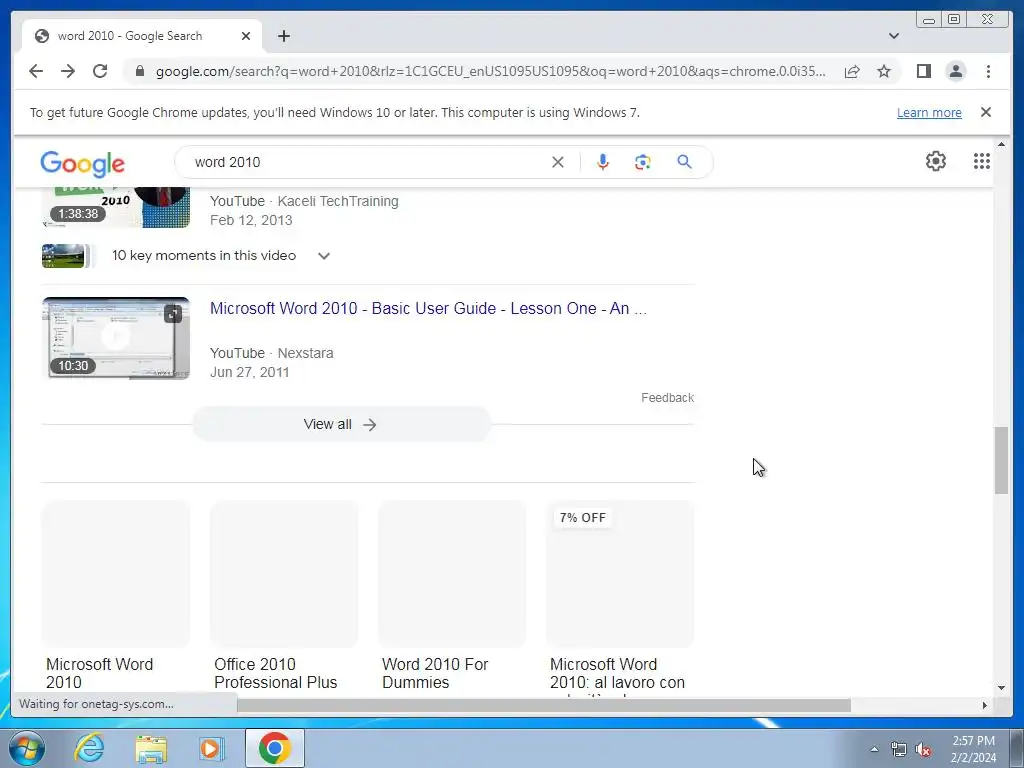The image size is (1024, 768).
Task: Go back to the previous page
Action: click(x=36, y=71)
